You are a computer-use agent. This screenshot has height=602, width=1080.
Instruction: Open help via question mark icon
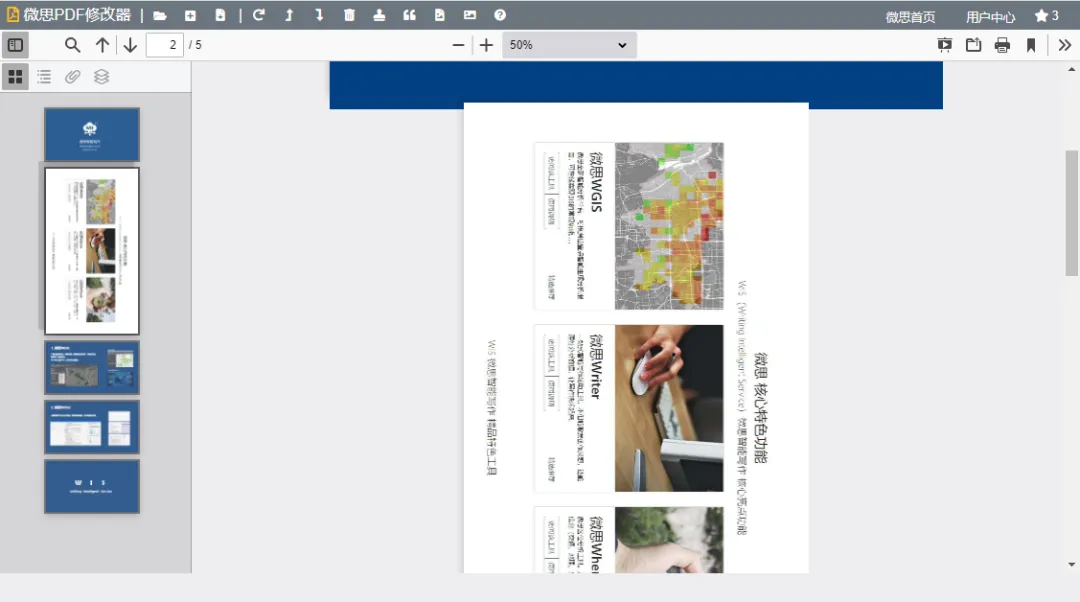point(500,15)
